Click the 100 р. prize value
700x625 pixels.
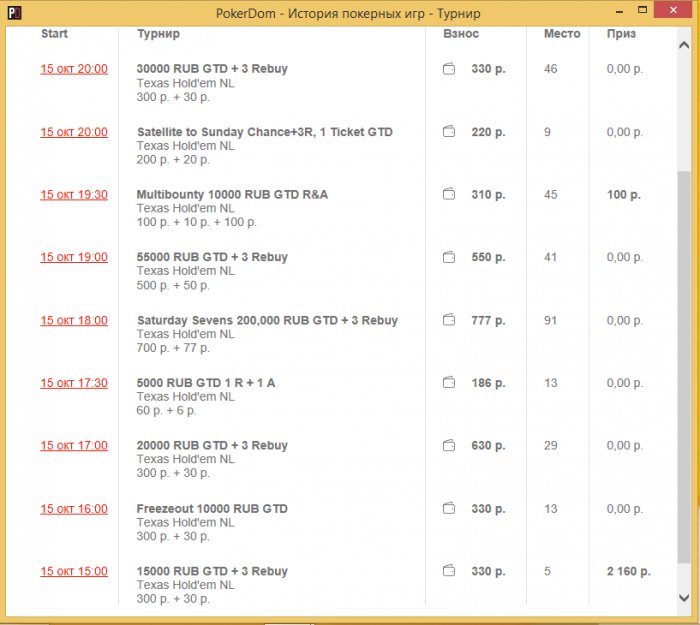[624, 195]
